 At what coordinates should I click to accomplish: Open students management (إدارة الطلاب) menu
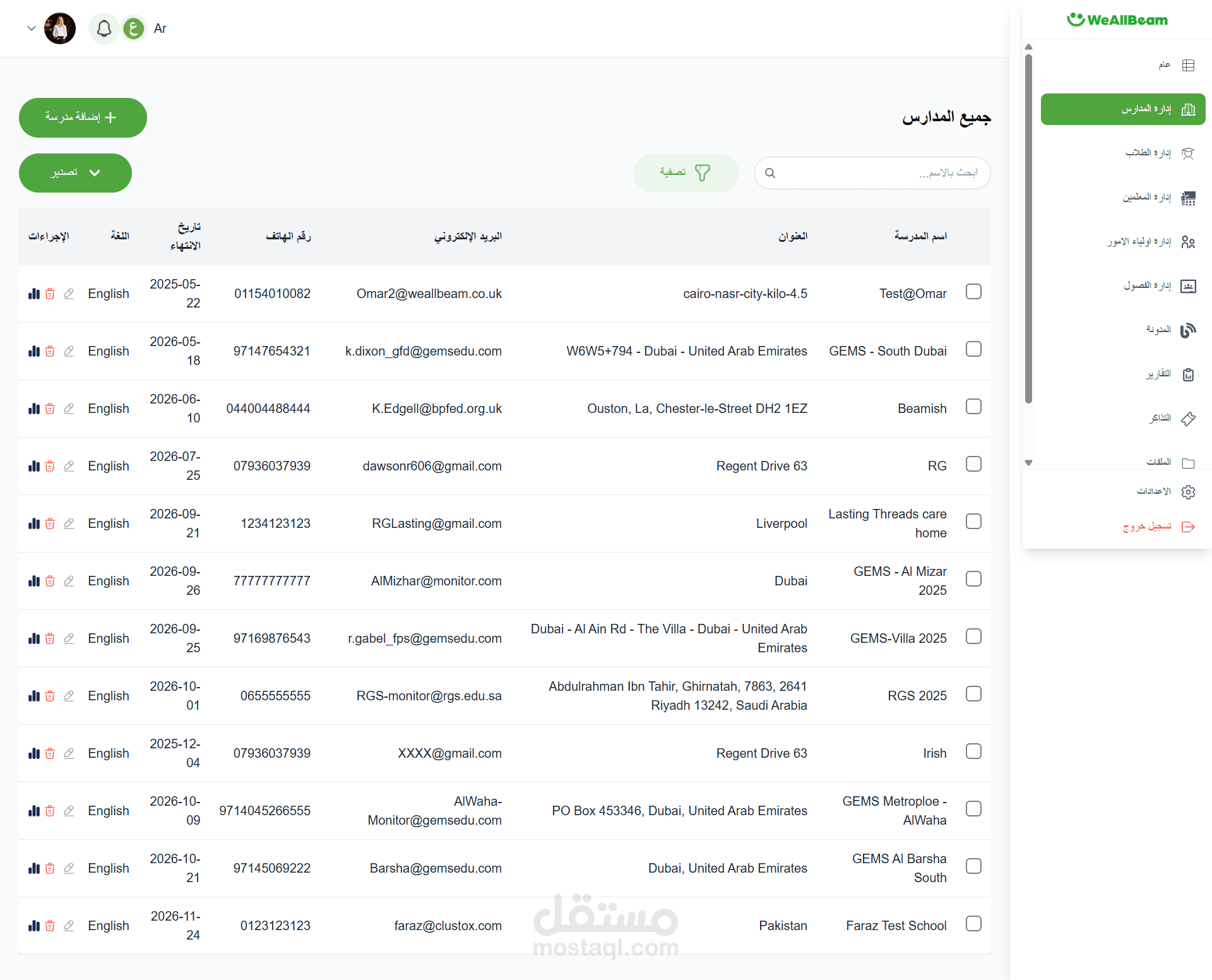coord(1148,153)
